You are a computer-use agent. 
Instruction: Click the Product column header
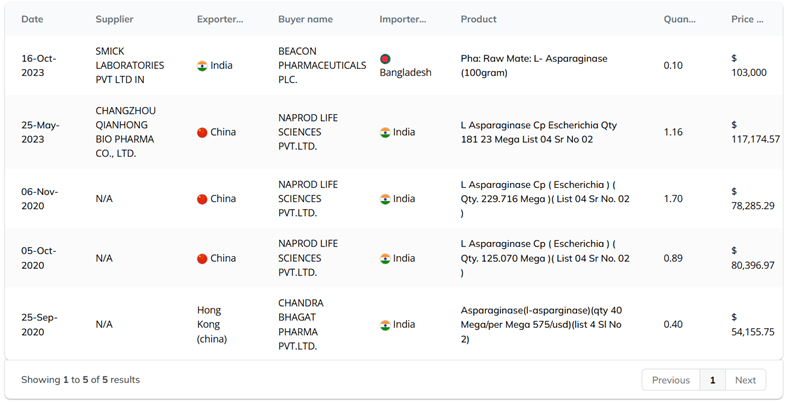[x=478, y=19]
